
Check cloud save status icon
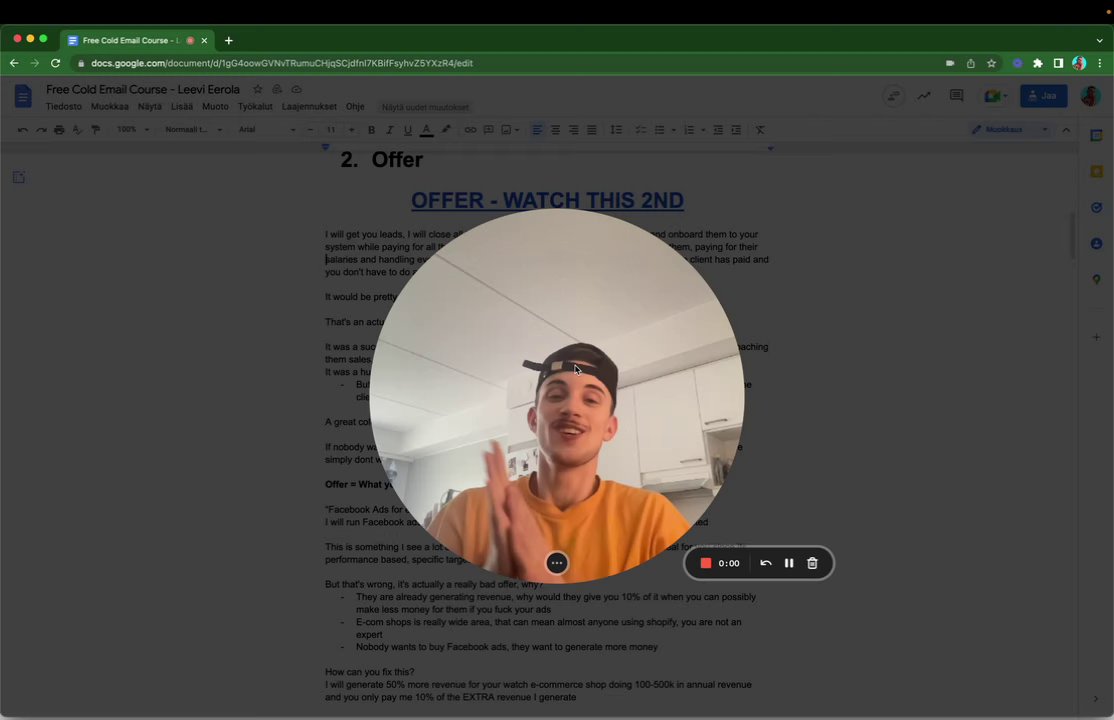[296, 90]
